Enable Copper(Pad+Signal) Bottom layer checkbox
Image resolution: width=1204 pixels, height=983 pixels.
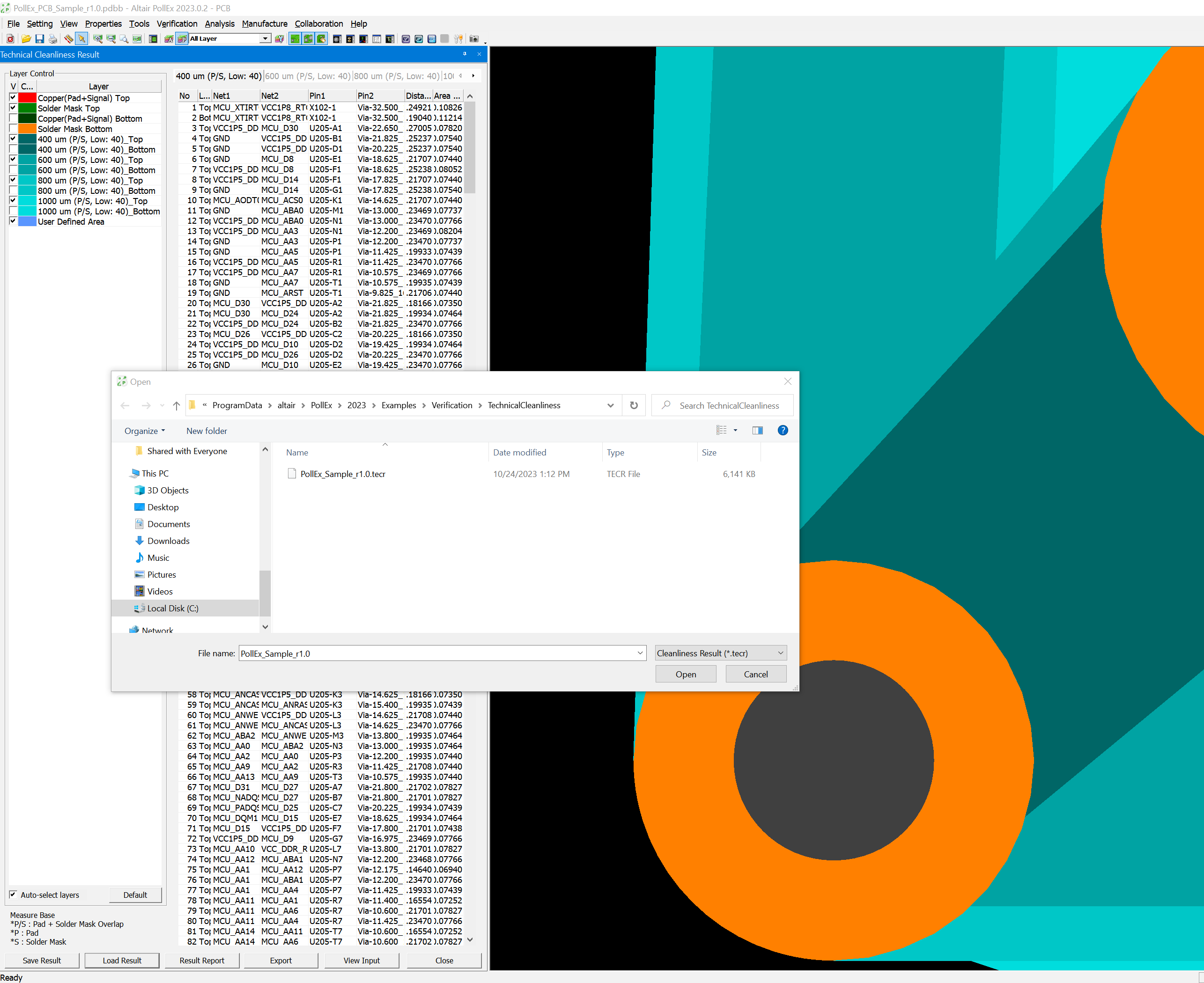13,118
